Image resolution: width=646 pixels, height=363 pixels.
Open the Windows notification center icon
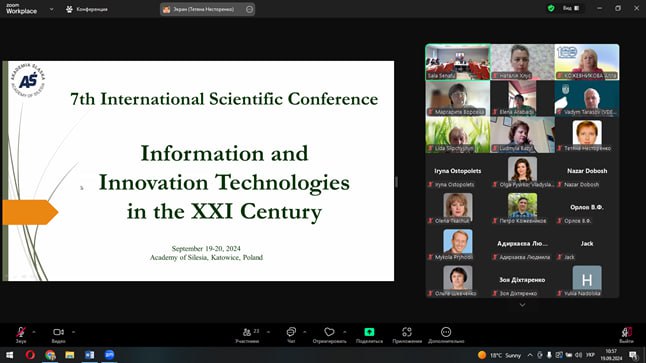pyautogui.click(x=633, y=355)
